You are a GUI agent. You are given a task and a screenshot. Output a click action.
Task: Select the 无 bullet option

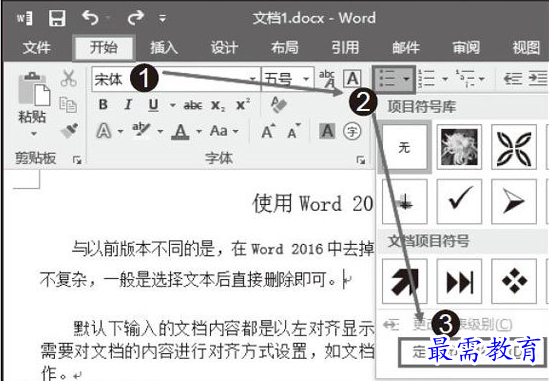pyautogui.click(x=405, y=147)
